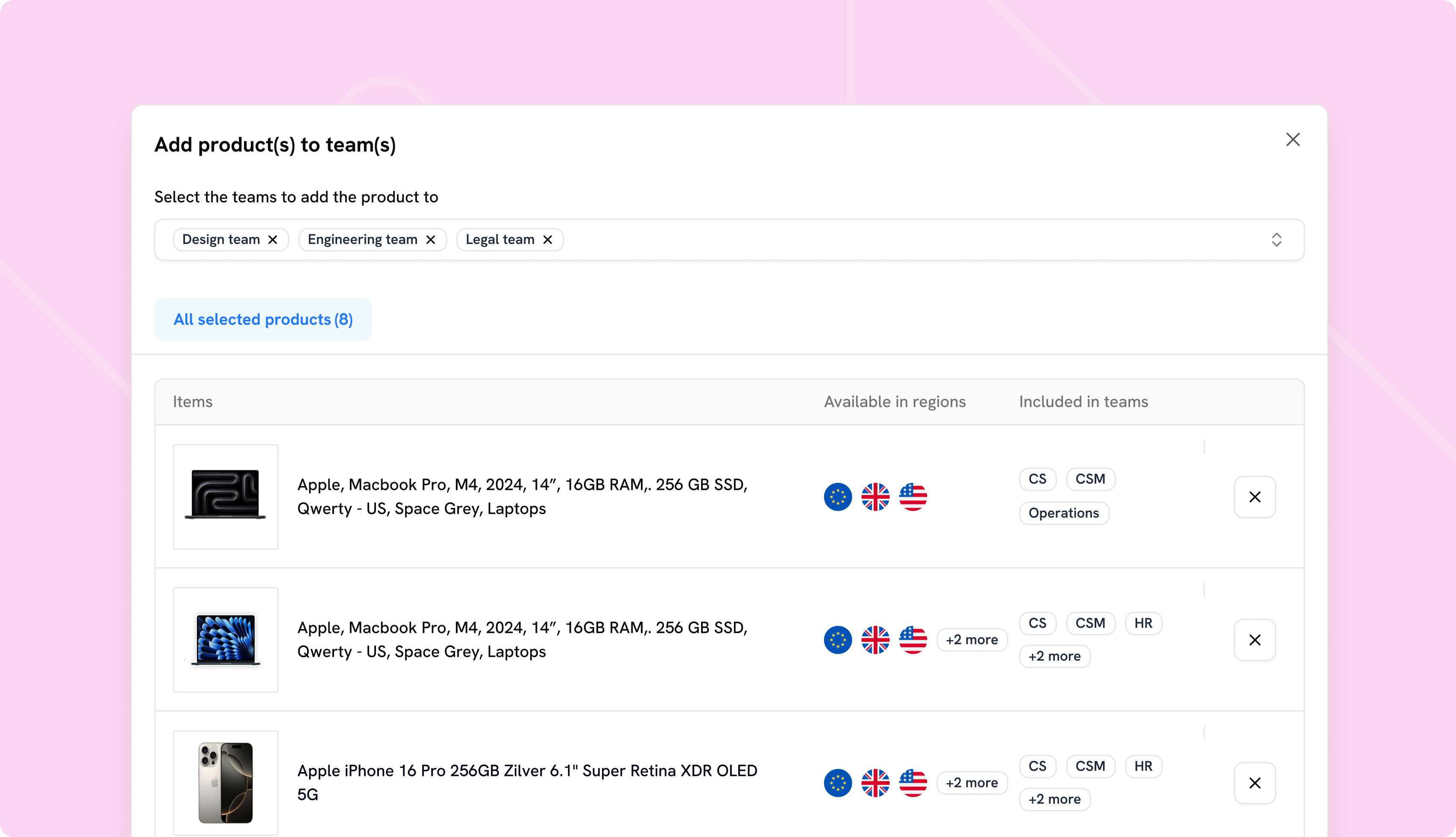Open the iPhone 16 Pro thumbnail
The width and height of the screenshot is (1456, 837).
[x=226, y=783]
